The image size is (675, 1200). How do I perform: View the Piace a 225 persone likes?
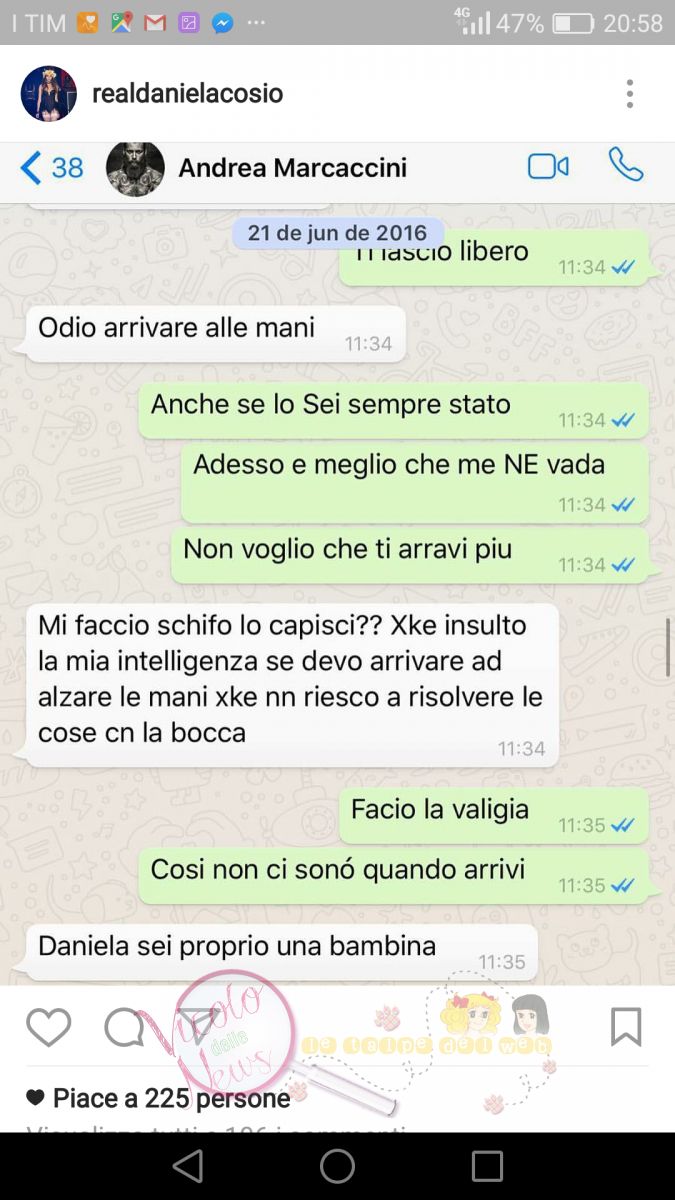click(159, 1099)
